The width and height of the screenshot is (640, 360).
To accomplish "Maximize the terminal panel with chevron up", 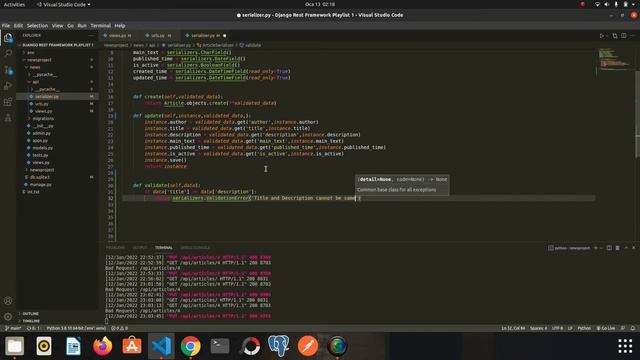I will pos(626,248).
